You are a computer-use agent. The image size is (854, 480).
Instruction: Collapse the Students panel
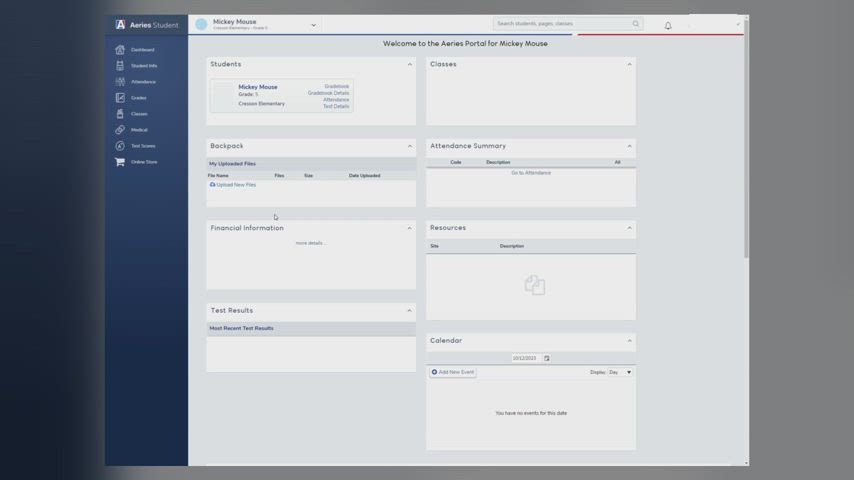[409, 64]
